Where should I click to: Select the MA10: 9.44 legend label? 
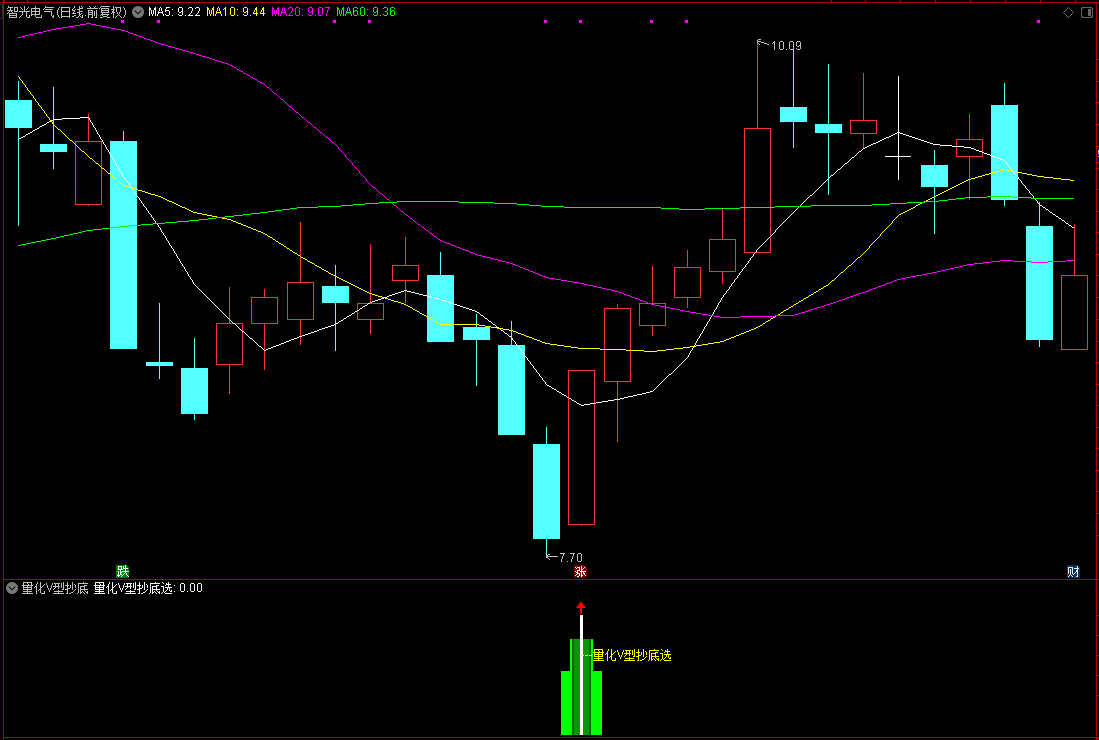236,12
